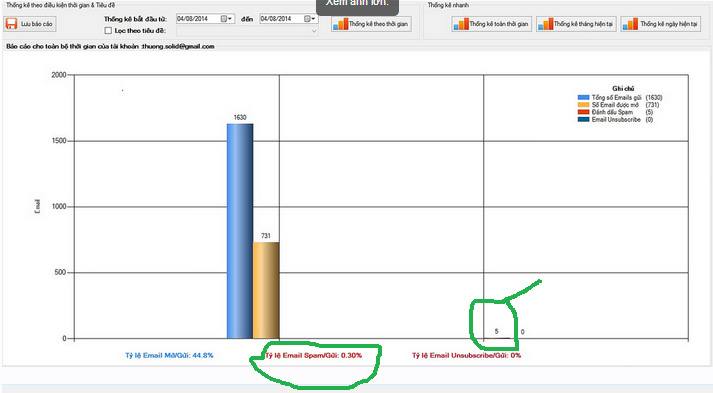Screen dimensions: 713x393
Task: Click the 'Tỷ lệ Email Spam/Gửi' rate text
Action: [314, 355]
